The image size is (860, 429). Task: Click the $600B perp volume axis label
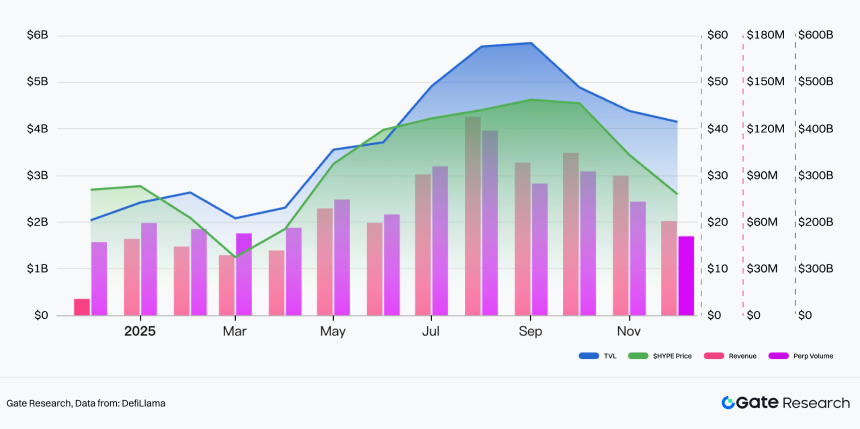pos(816,35)
